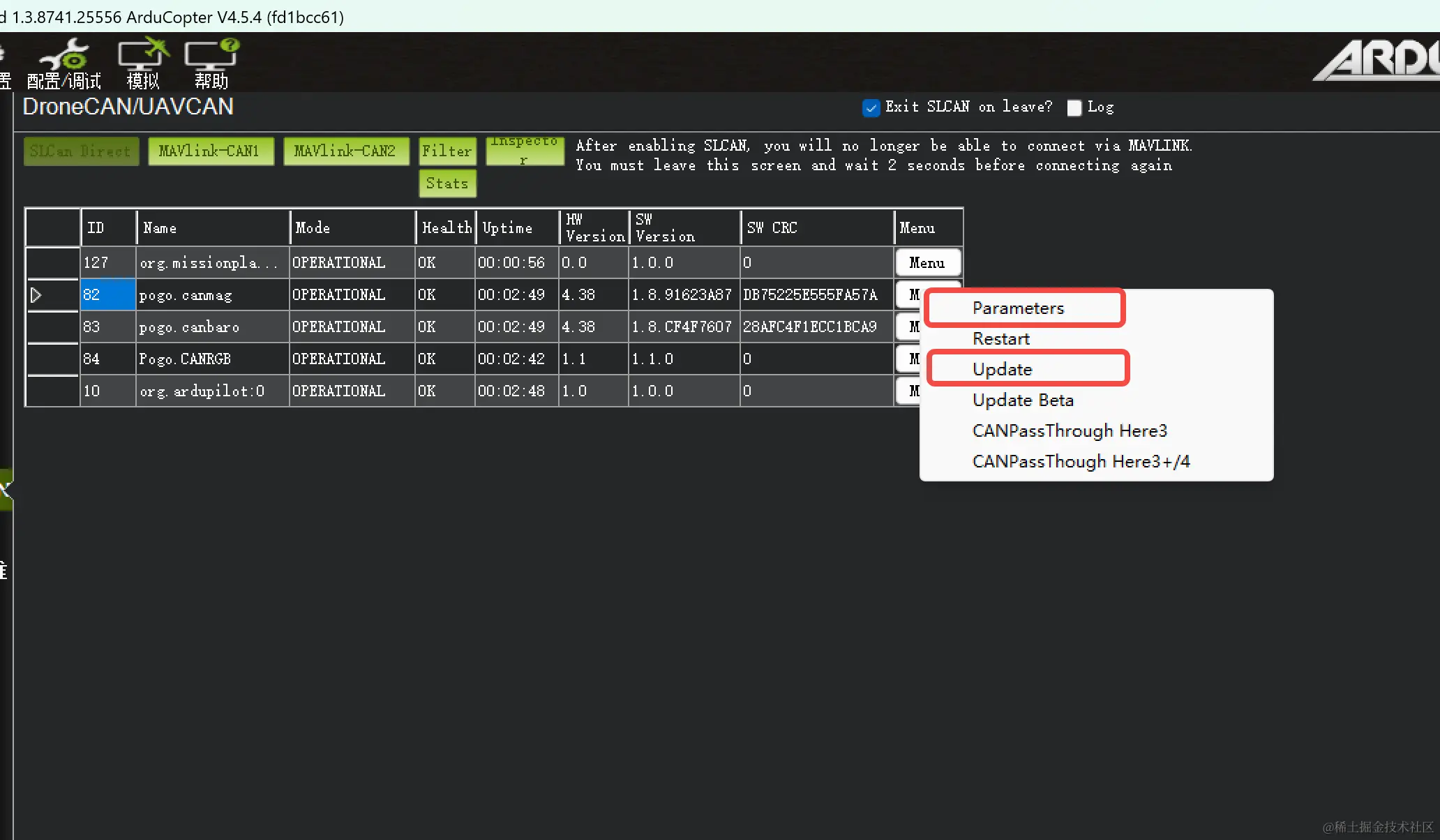Toggle Exit SLCAN on leave checkbox
Screen dimensions: 1440x840
871,107
